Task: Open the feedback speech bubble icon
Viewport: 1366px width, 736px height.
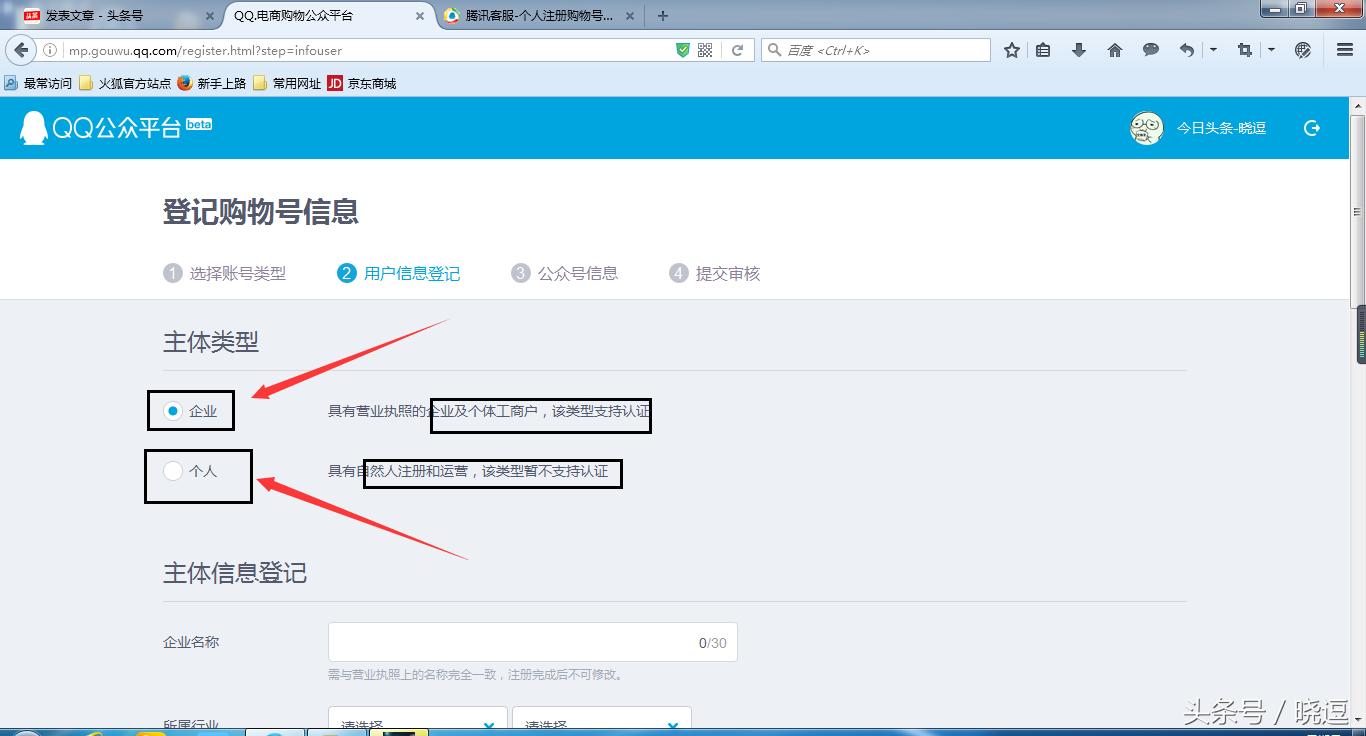Action: [1150, 49]
